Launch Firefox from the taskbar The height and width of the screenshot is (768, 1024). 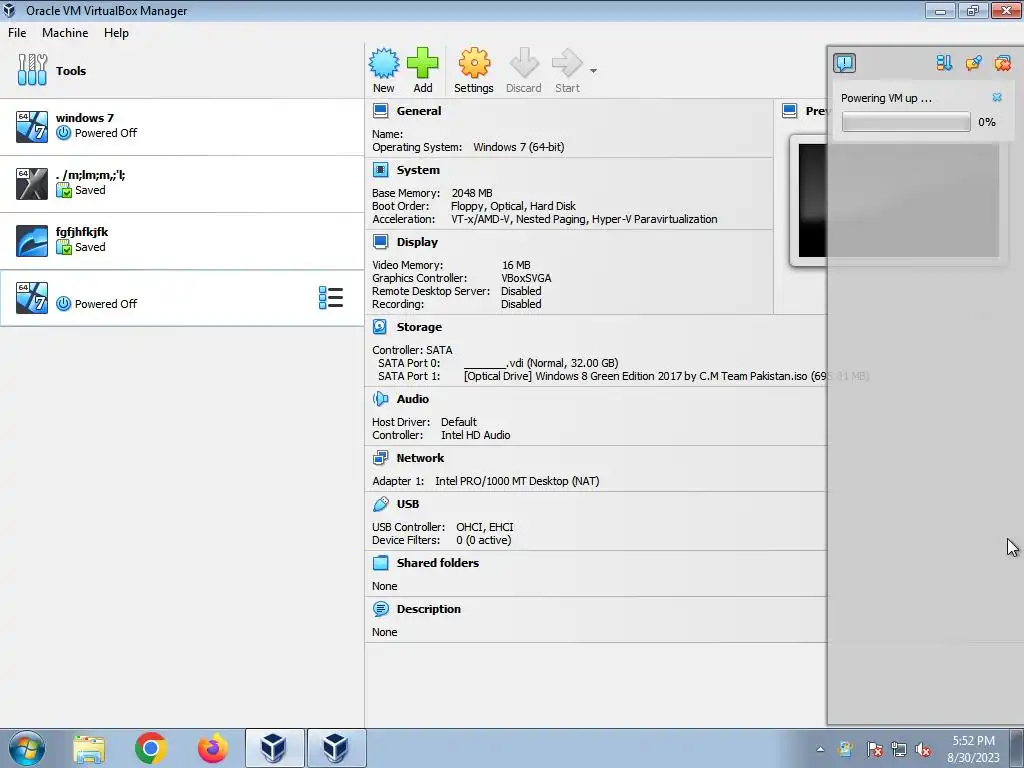click(x=213, y=748)
